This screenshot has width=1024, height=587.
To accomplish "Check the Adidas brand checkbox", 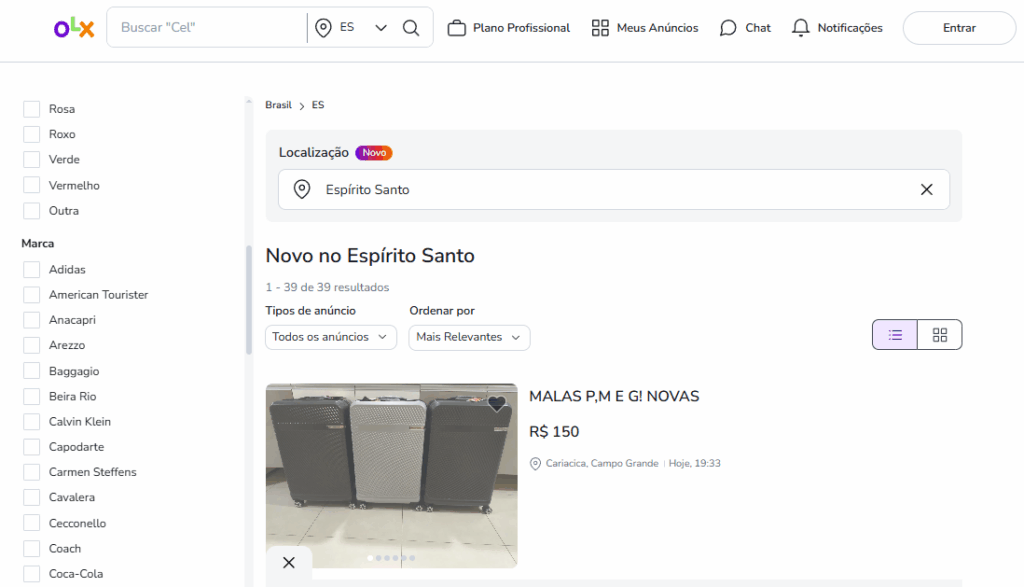I will pyautogui.click(x=32, y=270).
